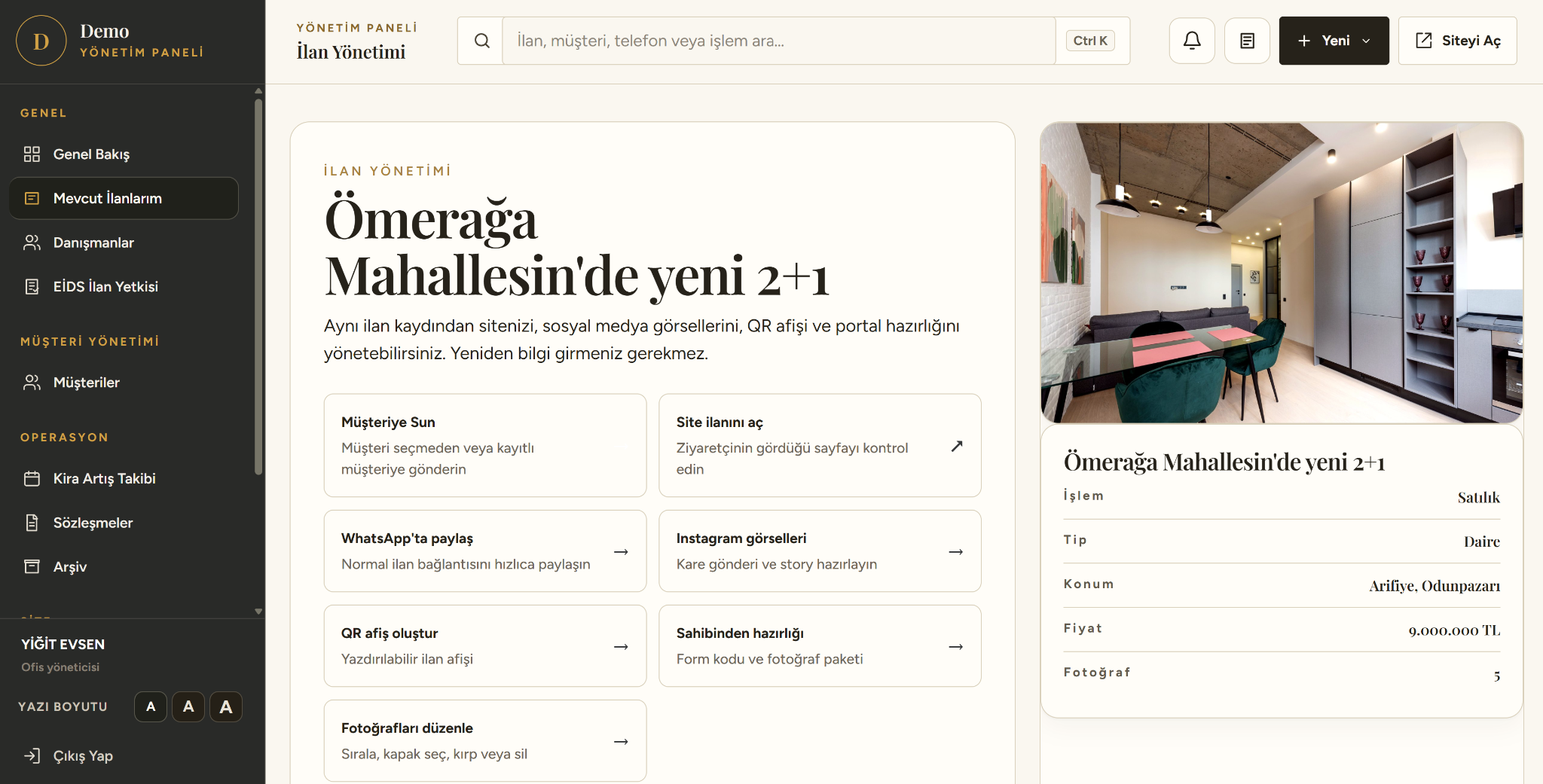Select the largest font size A button
Viewport: 1543px width, 784px height.
point(226,706)
